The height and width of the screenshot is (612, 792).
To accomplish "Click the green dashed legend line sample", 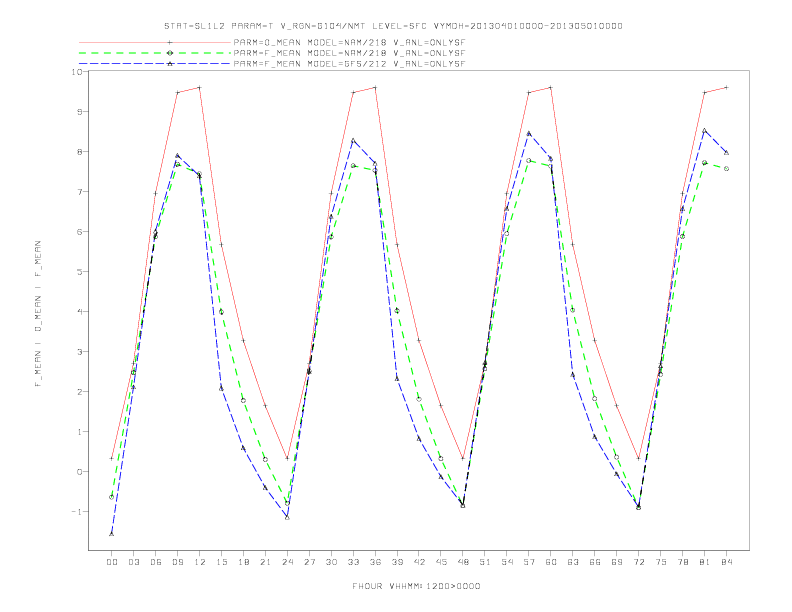I will tap(155, 53).
